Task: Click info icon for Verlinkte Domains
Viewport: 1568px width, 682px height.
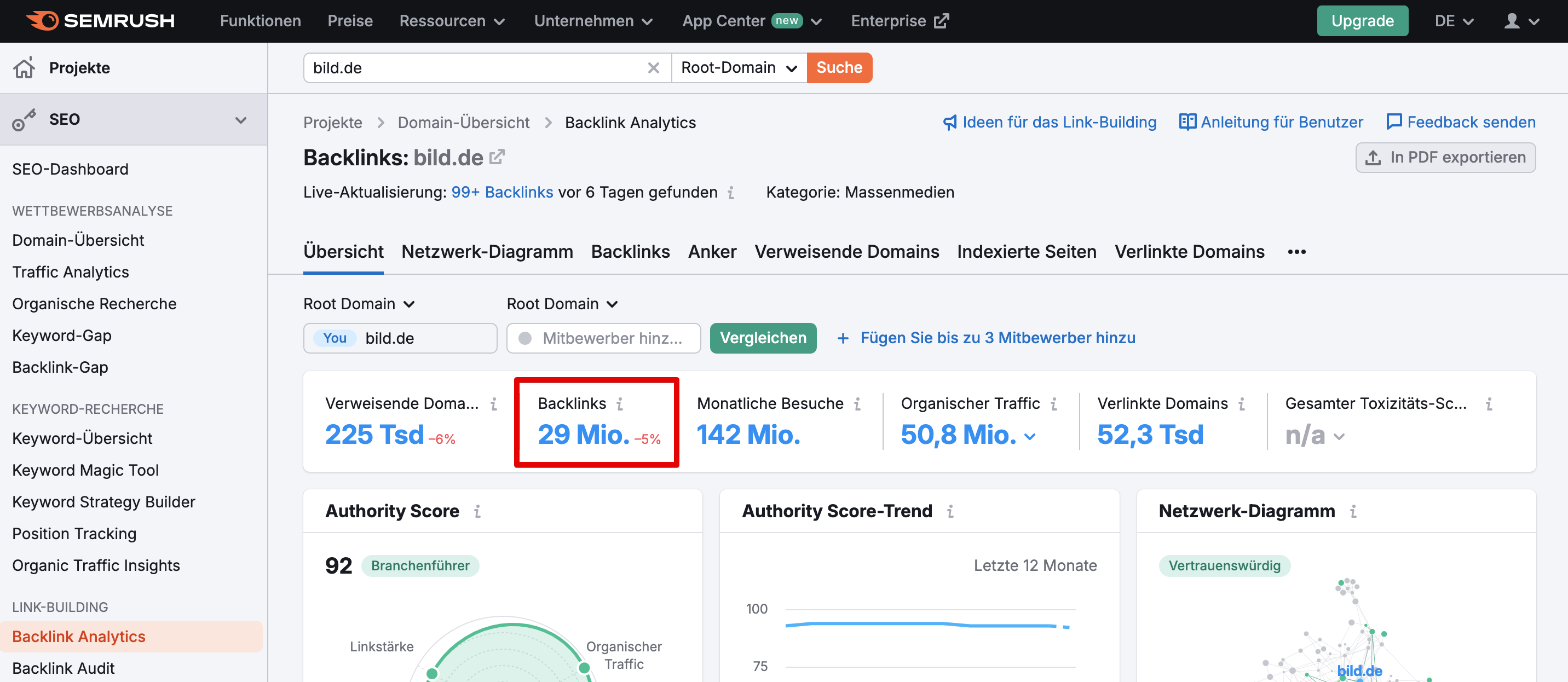Action: 1241,404
